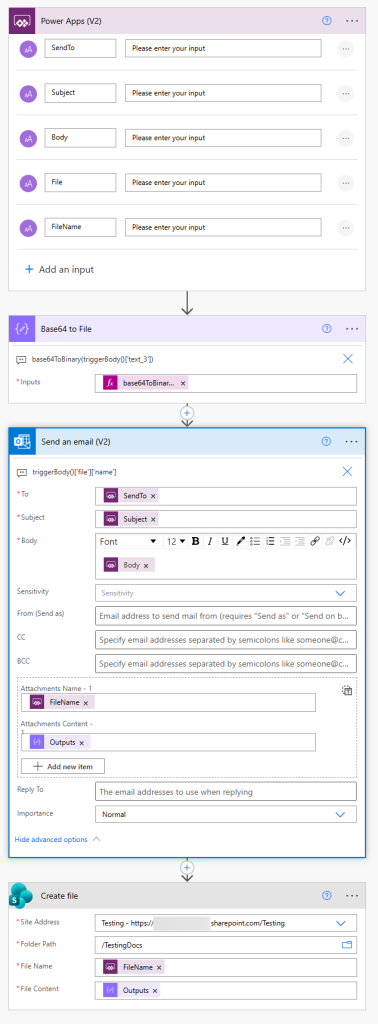Open options menu for Subject input row
Screen dimensions: 378x1024
pos(345,93)
